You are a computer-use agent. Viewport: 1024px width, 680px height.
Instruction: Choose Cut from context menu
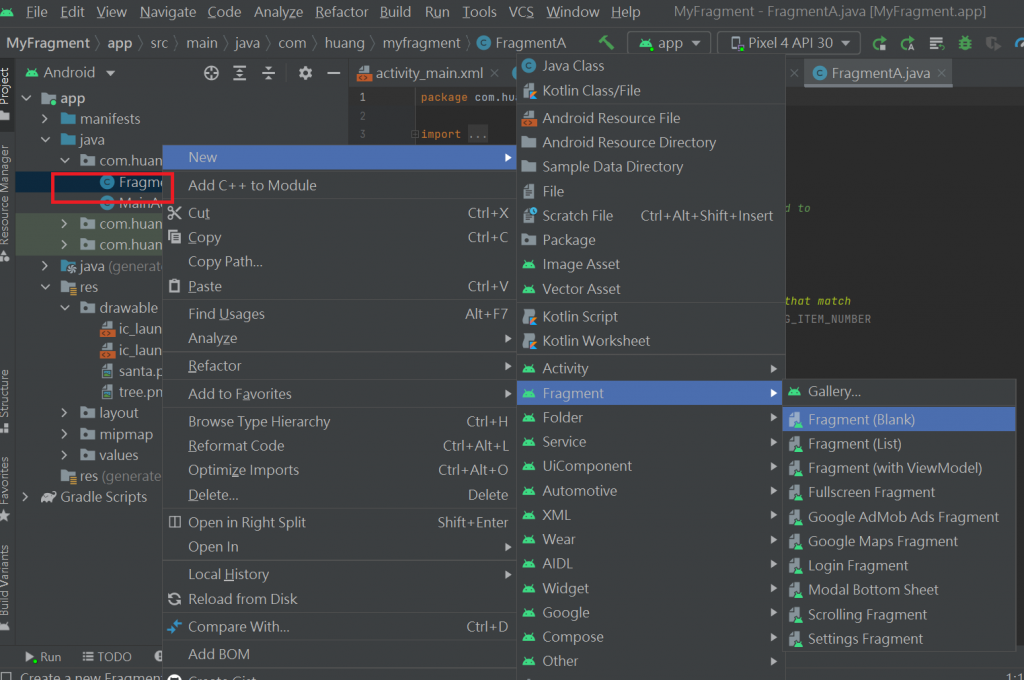click(339, 213)
